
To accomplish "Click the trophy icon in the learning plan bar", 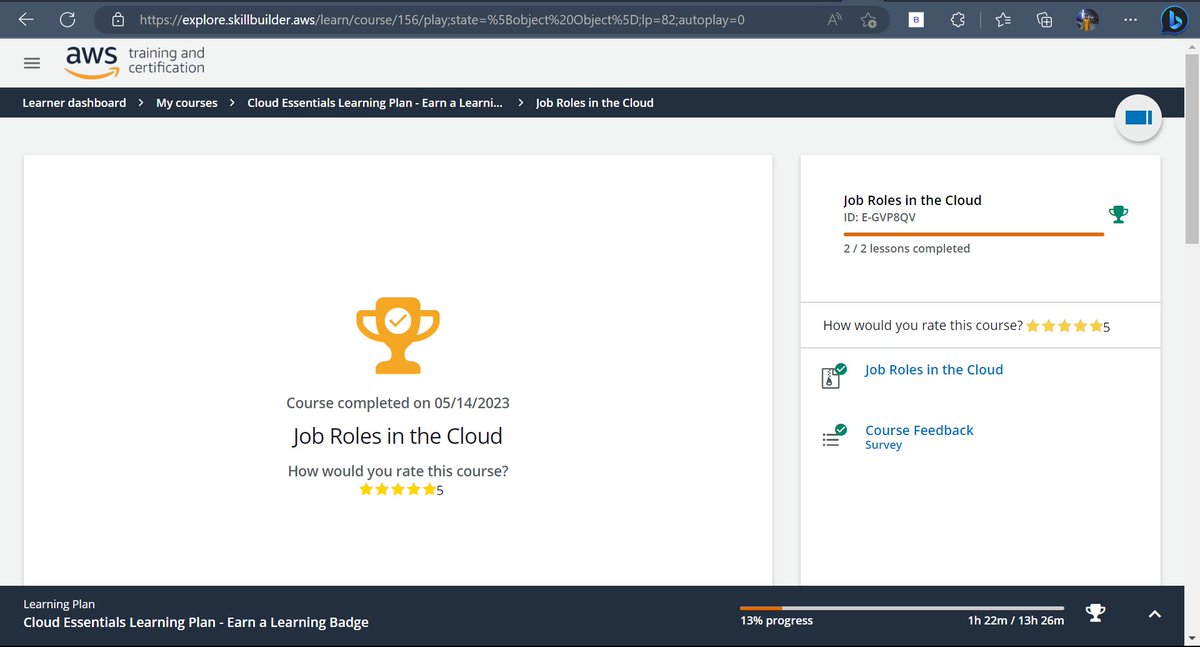I will 1095,613.
